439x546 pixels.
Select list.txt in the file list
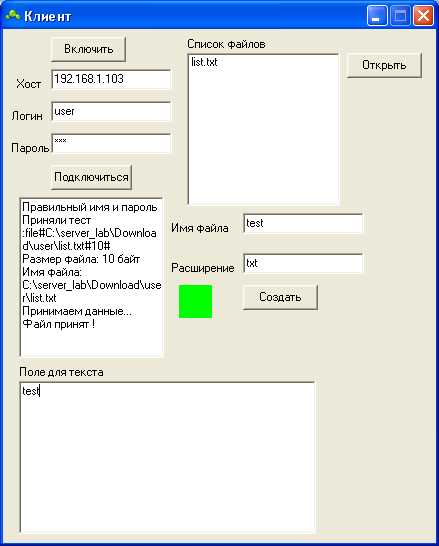click(204, 62)
